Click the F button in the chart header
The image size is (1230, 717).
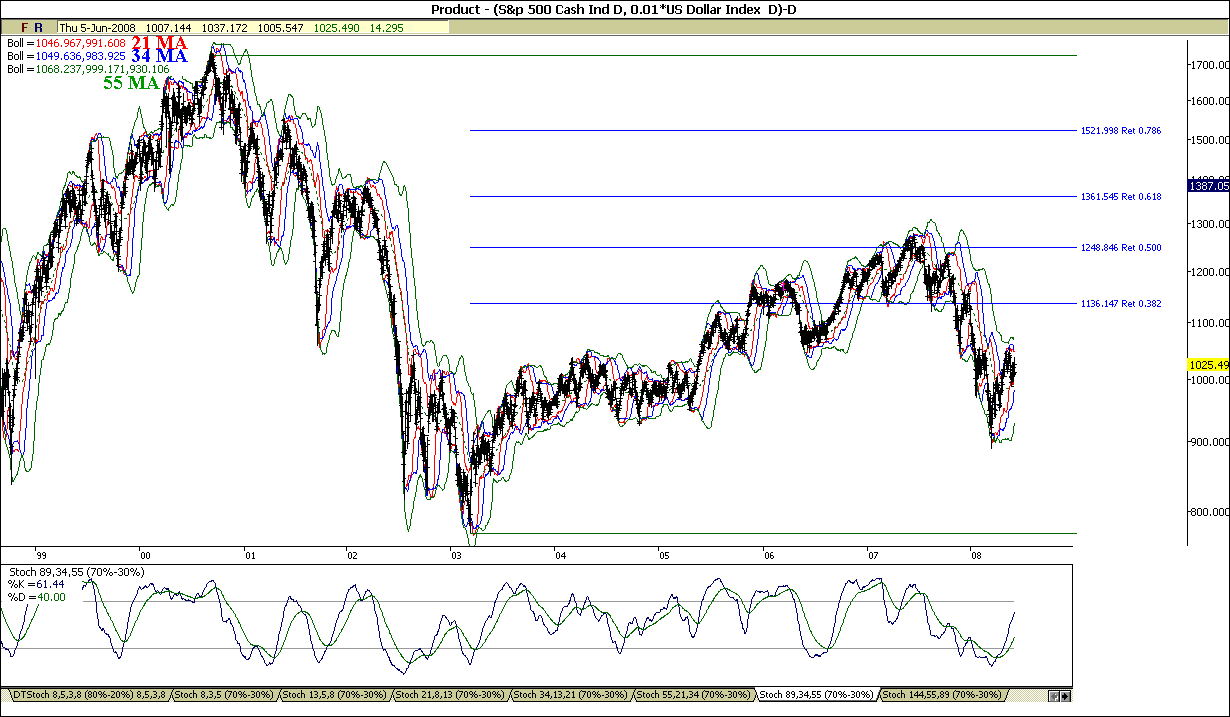coord(23,28)
